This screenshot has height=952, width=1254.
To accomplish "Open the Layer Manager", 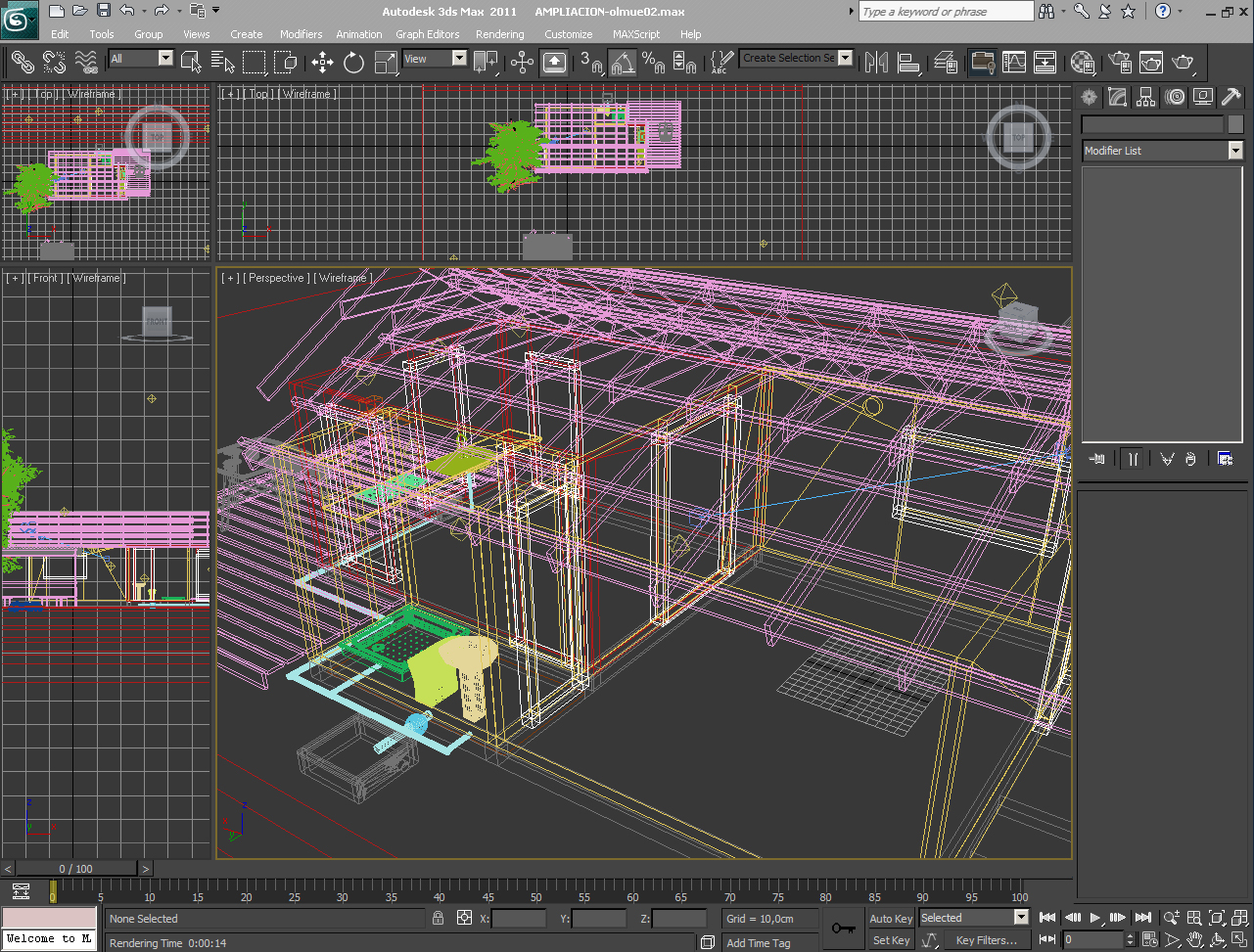I will coord(946,63).
